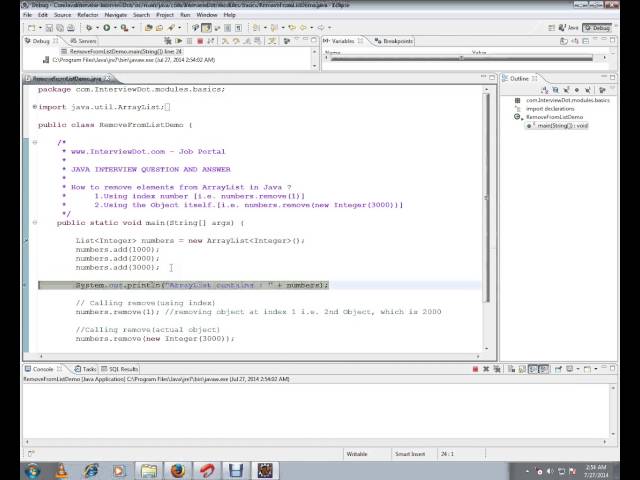This screenshot has width=640, height=480.
Task: Click Step Return in Debug view
Action: click(247, 41)
